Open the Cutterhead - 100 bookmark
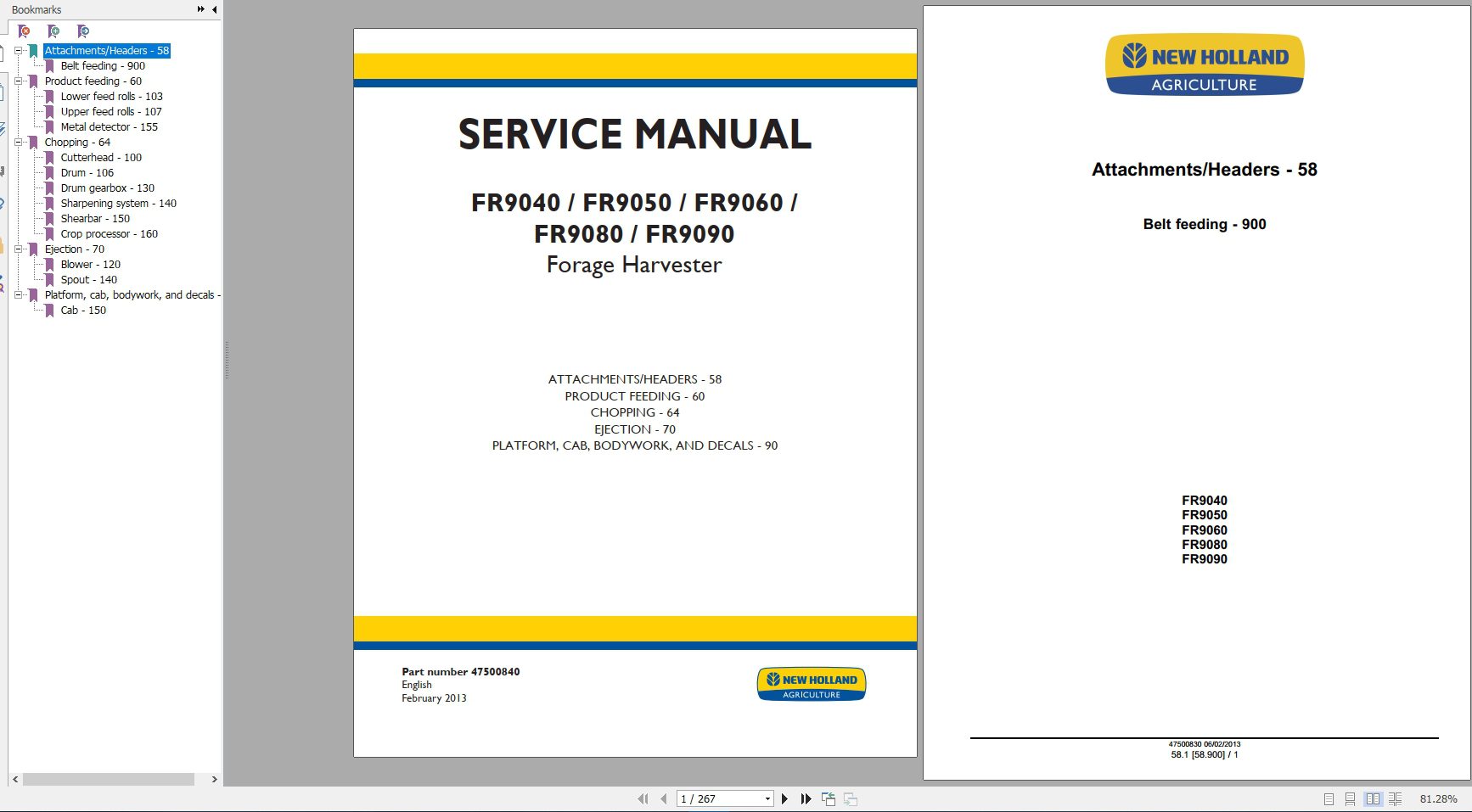The width and height of the screenshot is (1472, 812). tap(101, 158)
